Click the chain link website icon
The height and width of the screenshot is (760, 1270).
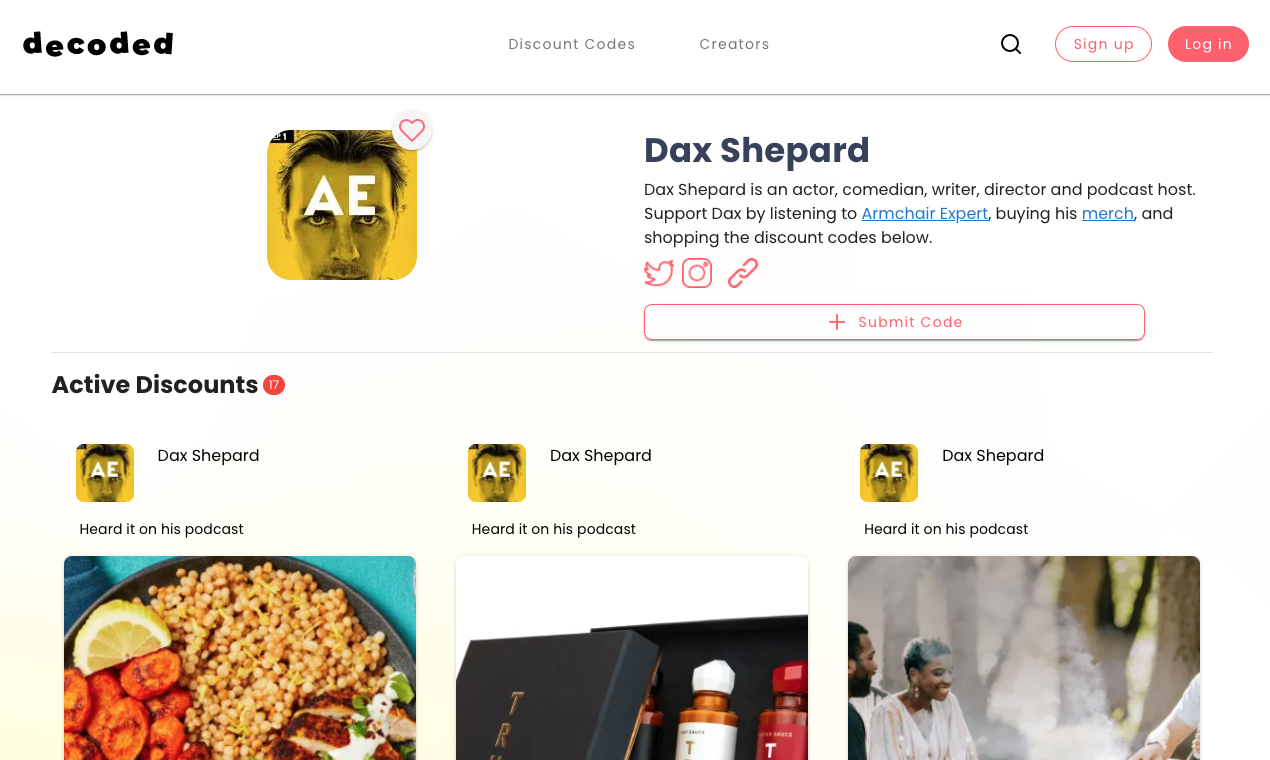coord(743,273)
